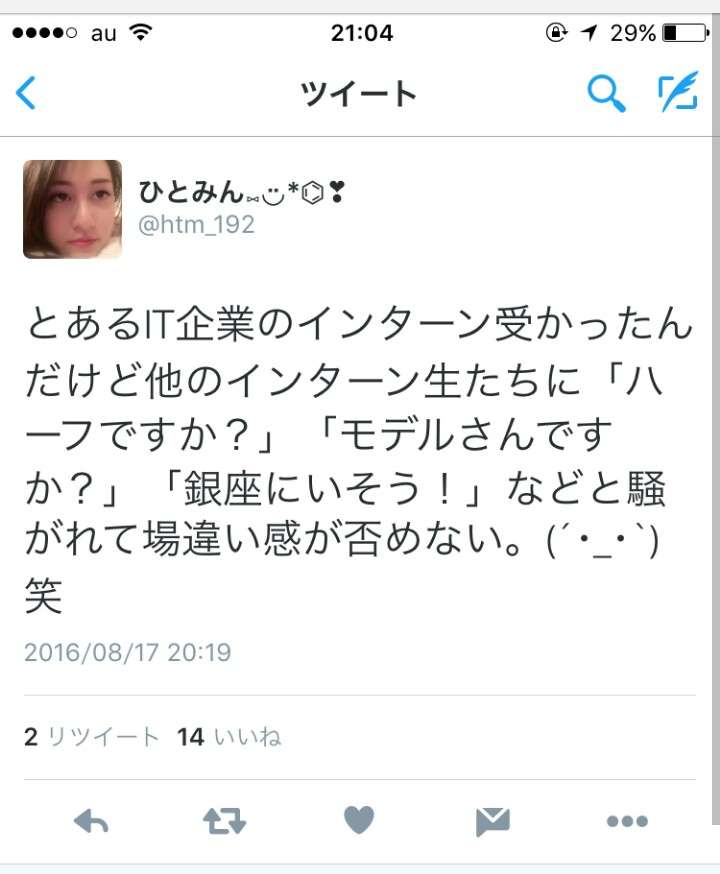Select the 2016/08/17 20:19 timestamp

(128, 652)
